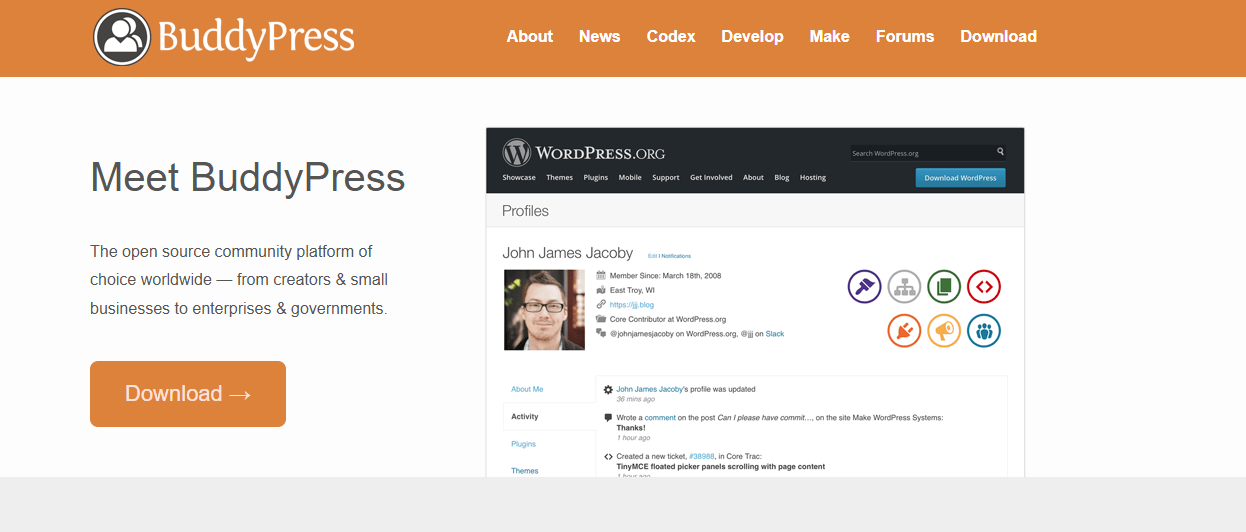This screenshot has height=532, width=1246.
Task: Select Develop in the top navigation
Action: pyautogui.click(x=753, y=36)
